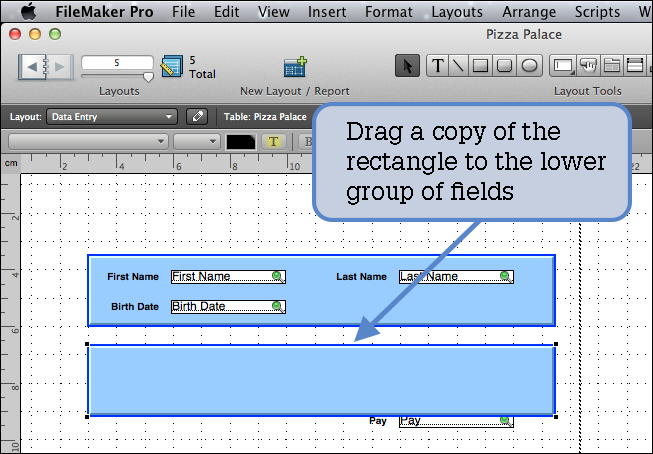Click the Table: Pizza Palace label
653x454 pixels.
point(265,117)
